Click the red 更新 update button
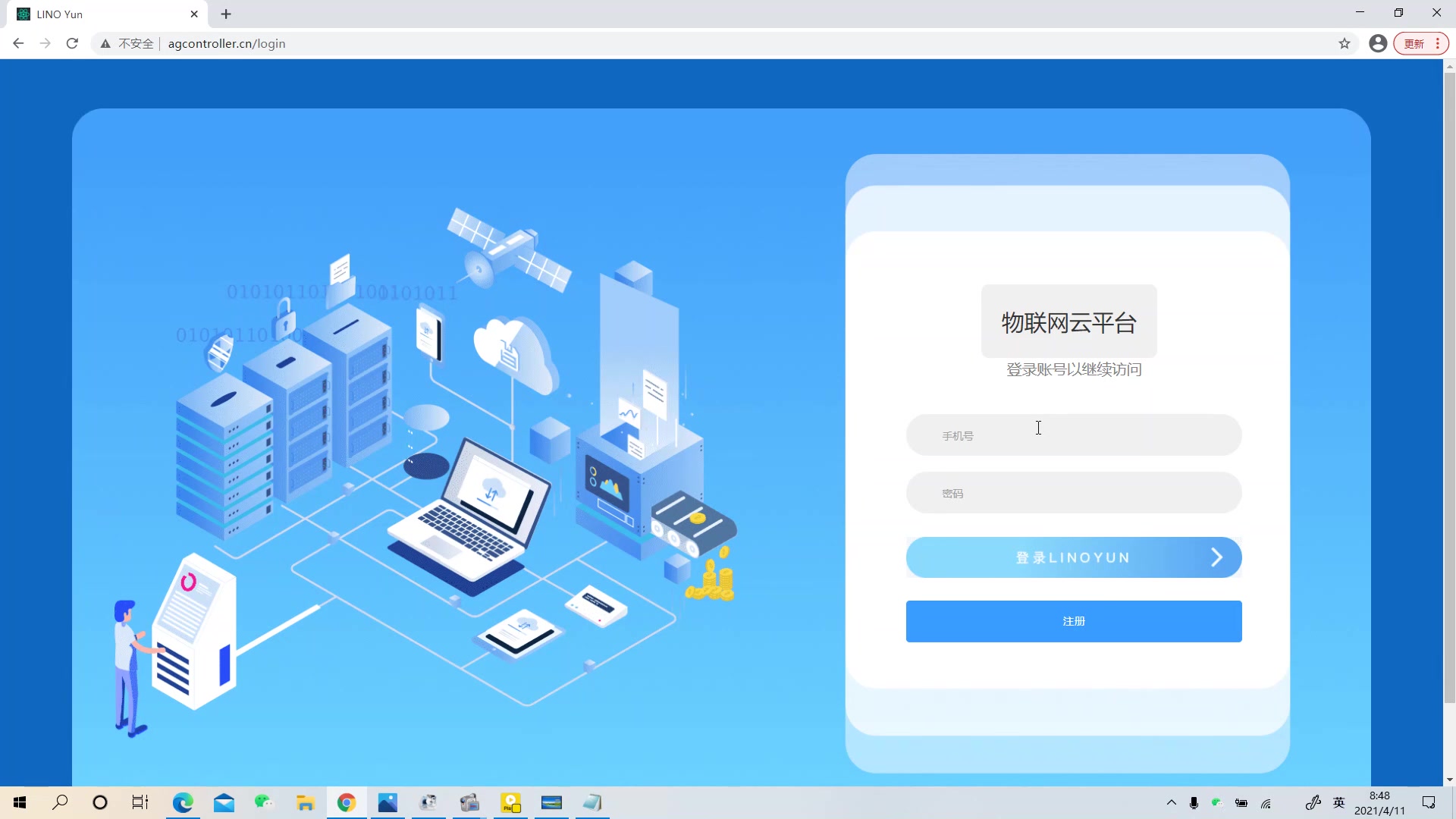The height and width of the screenshot is (819, 1456). pos(1421,43)
